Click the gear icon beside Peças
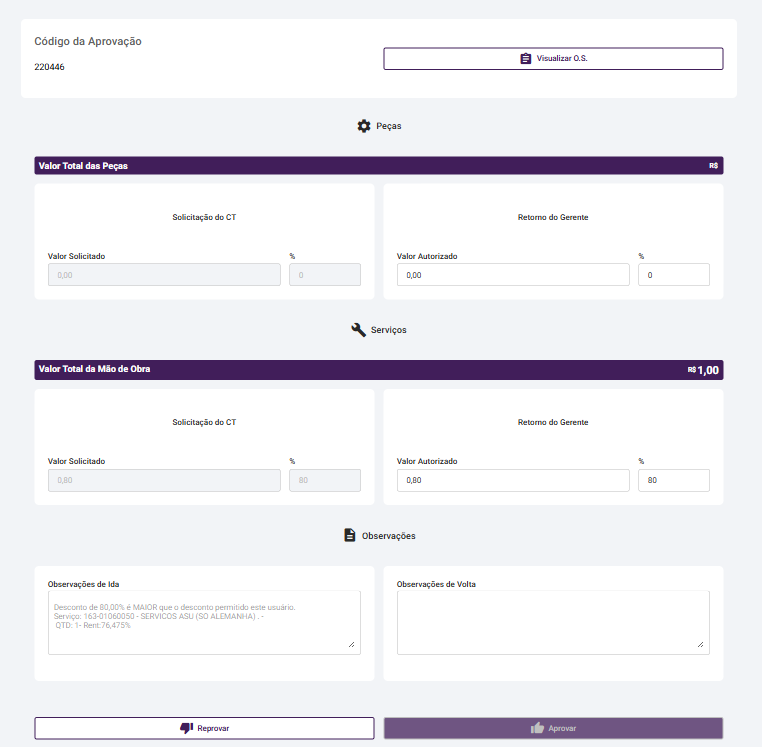The image size is (762, 747). (364, 126)
